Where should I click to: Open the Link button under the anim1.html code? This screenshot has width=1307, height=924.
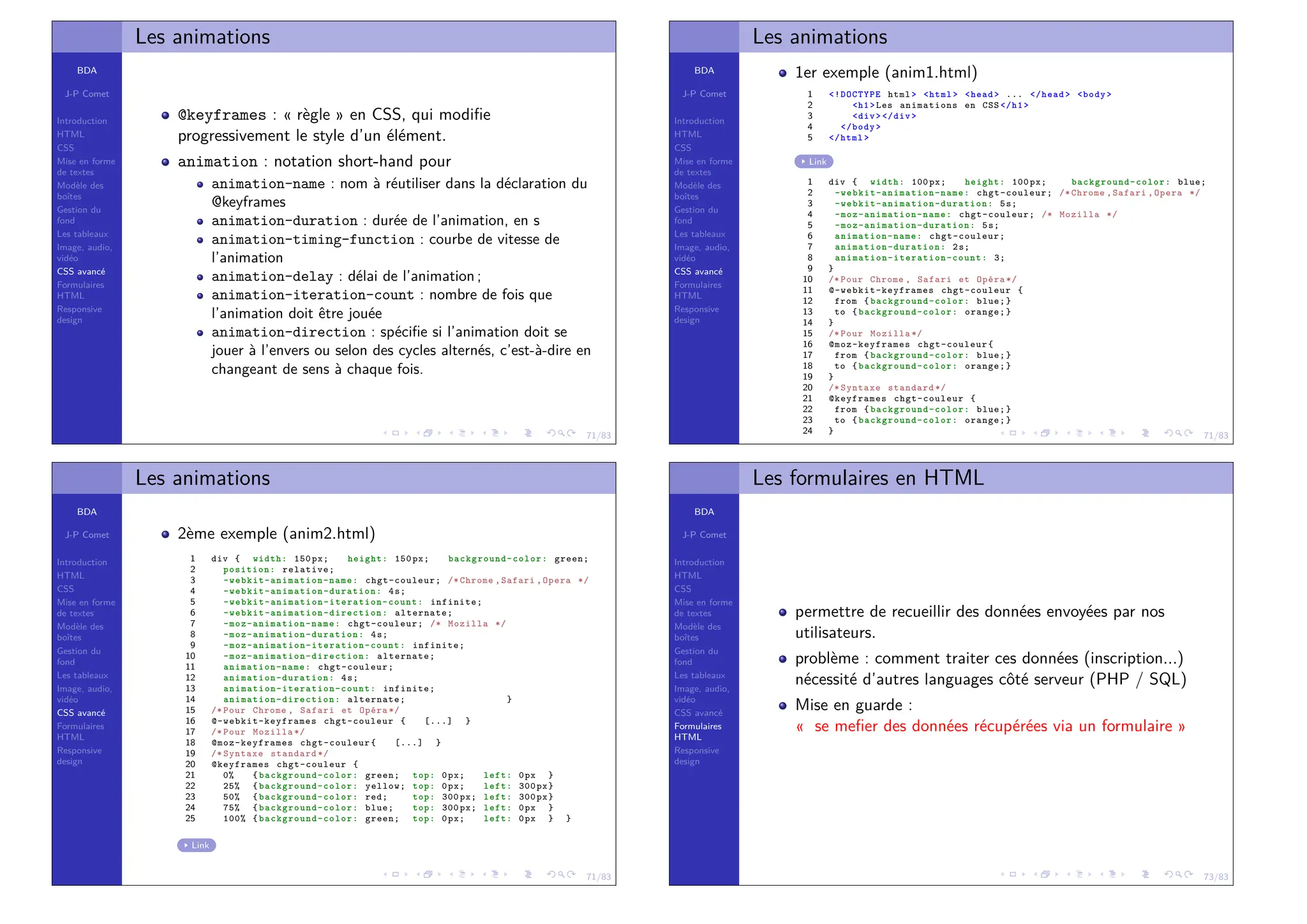click(x=813, y=162)
